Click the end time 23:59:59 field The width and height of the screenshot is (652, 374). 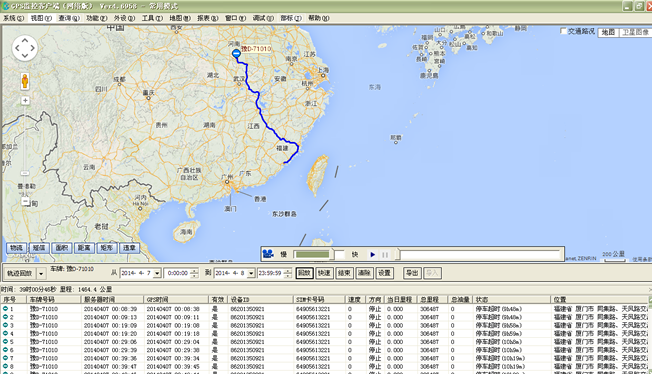271,273
